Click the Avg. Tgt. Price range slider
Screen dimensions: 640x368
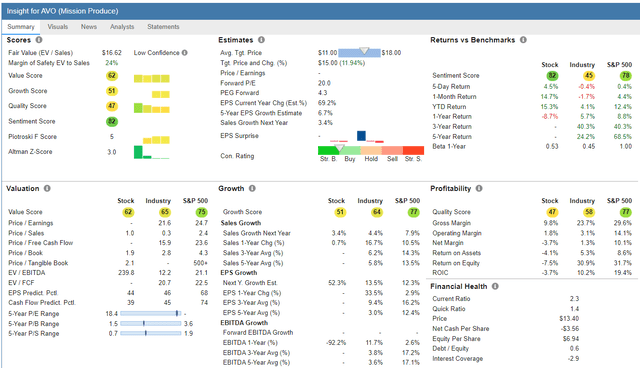pyautogui.click(x=359, y=53)
